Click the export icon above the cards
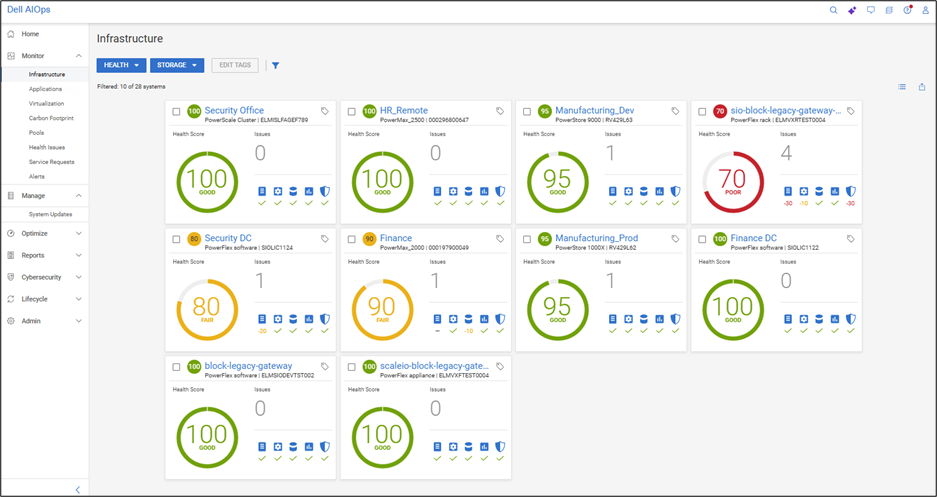Screen dimensions: 937x497 [x=922, y=87]
